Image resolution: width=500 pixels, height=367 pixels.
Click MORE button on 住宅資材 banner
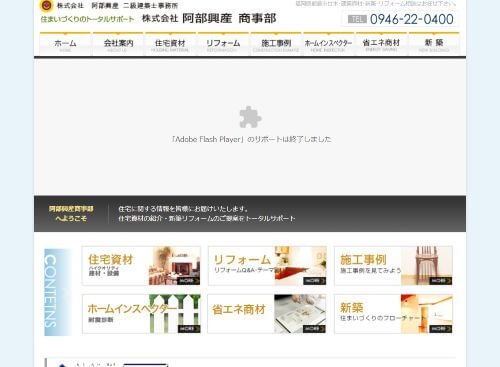tap(189, 281)
